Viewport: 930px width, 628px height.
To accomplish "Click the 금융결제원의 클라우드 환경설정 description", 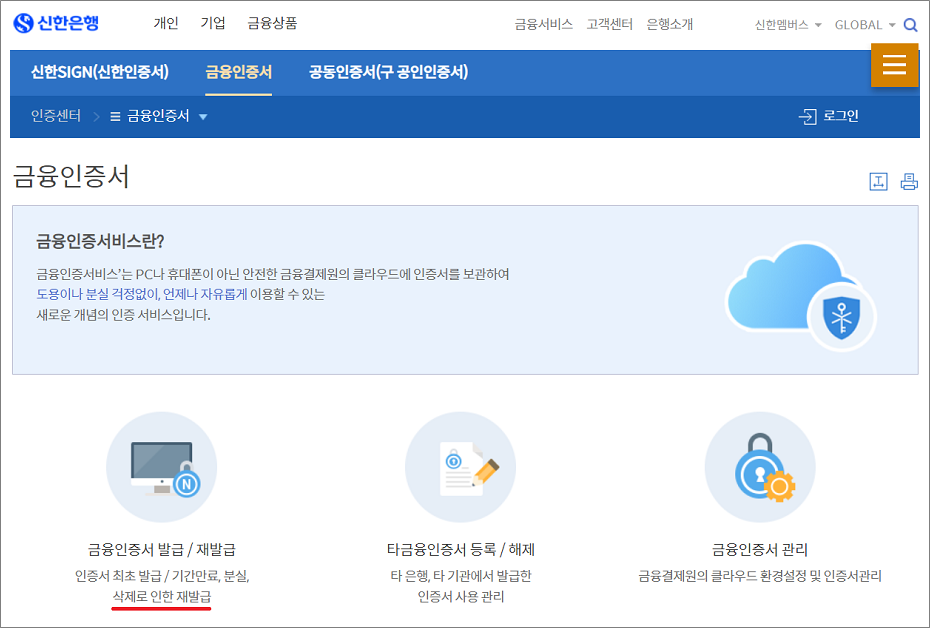I will (x=760, y=576).
